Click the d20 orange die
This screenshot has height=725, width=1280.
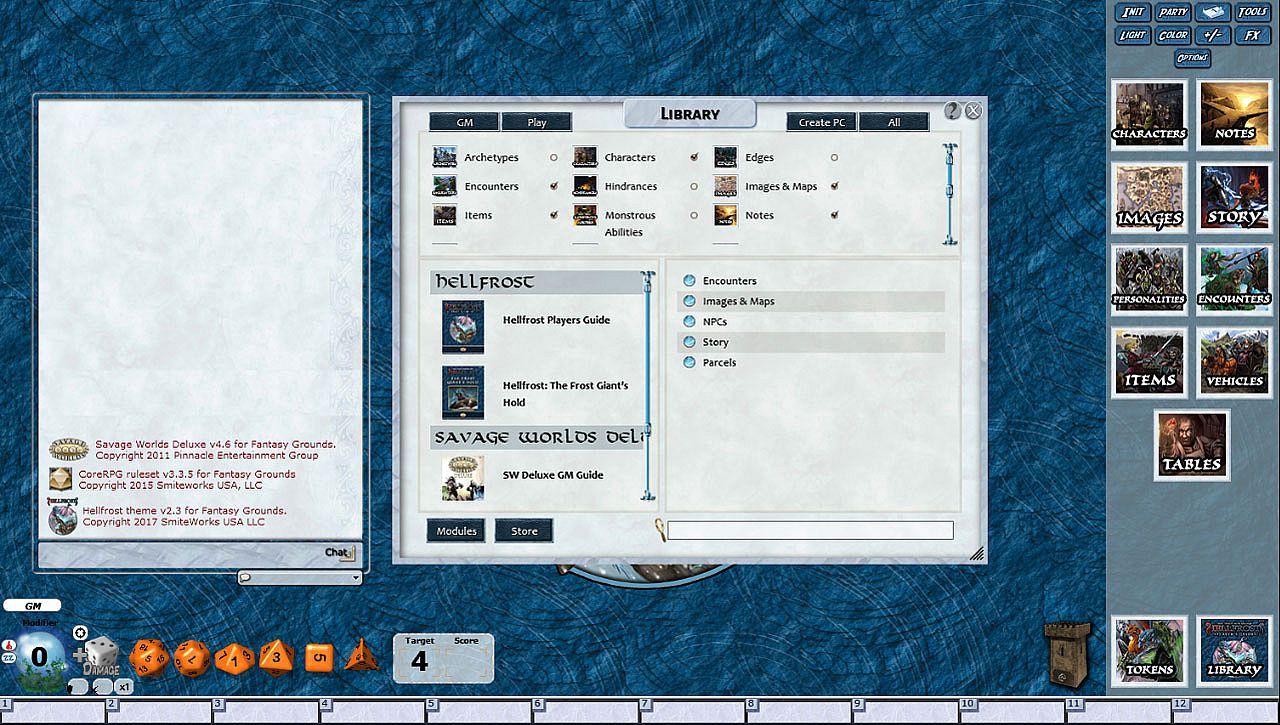[x=149, y=658]
